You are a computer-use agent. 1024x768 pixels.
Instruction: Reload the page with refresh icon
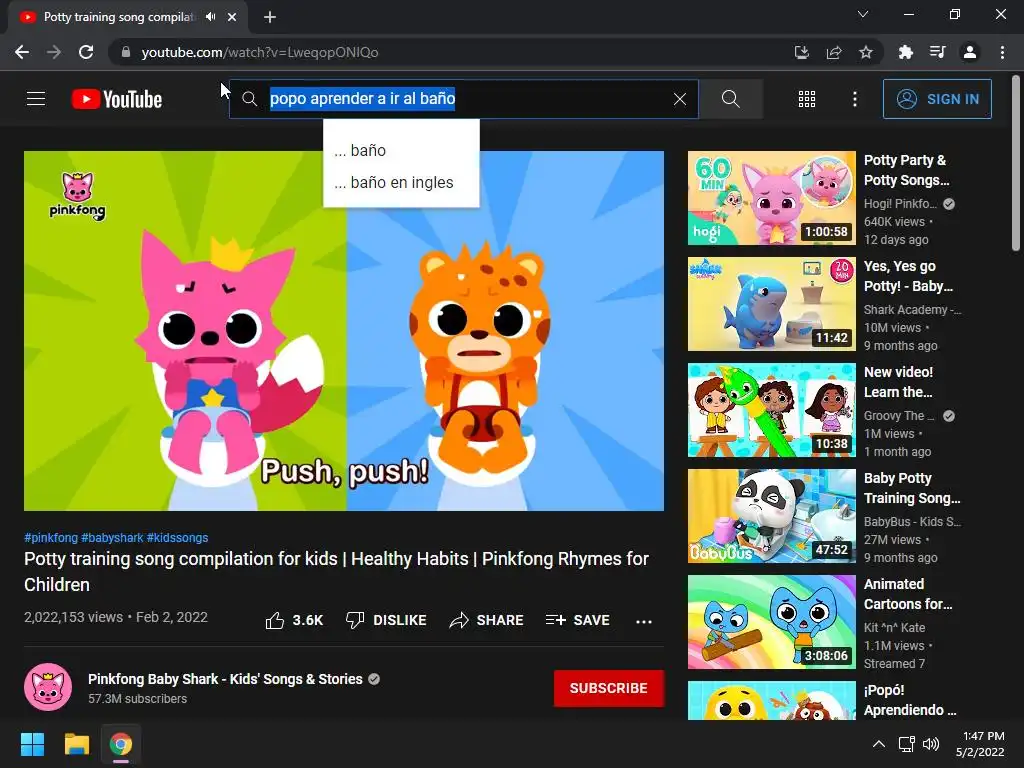[x=86, y=52]
